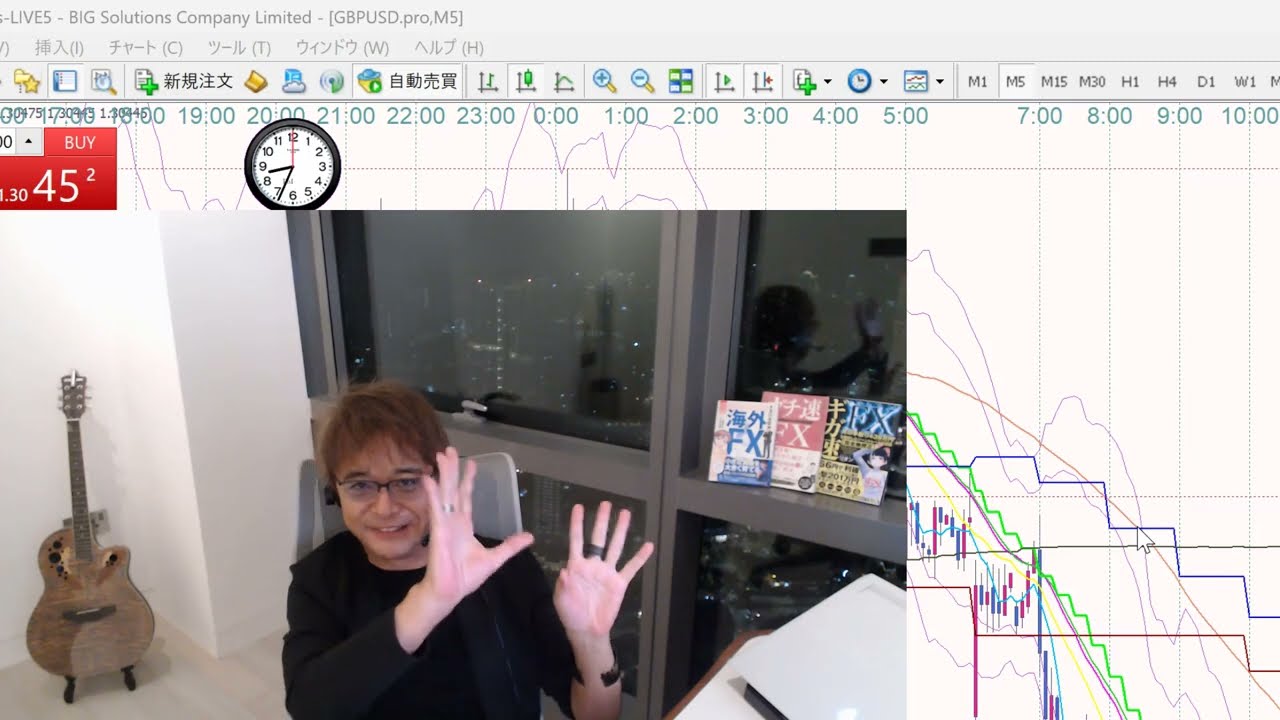Click the Zoom In magnifier icon
The height and width of the screenshot is (720, 1280).
[x=604, y=81]
